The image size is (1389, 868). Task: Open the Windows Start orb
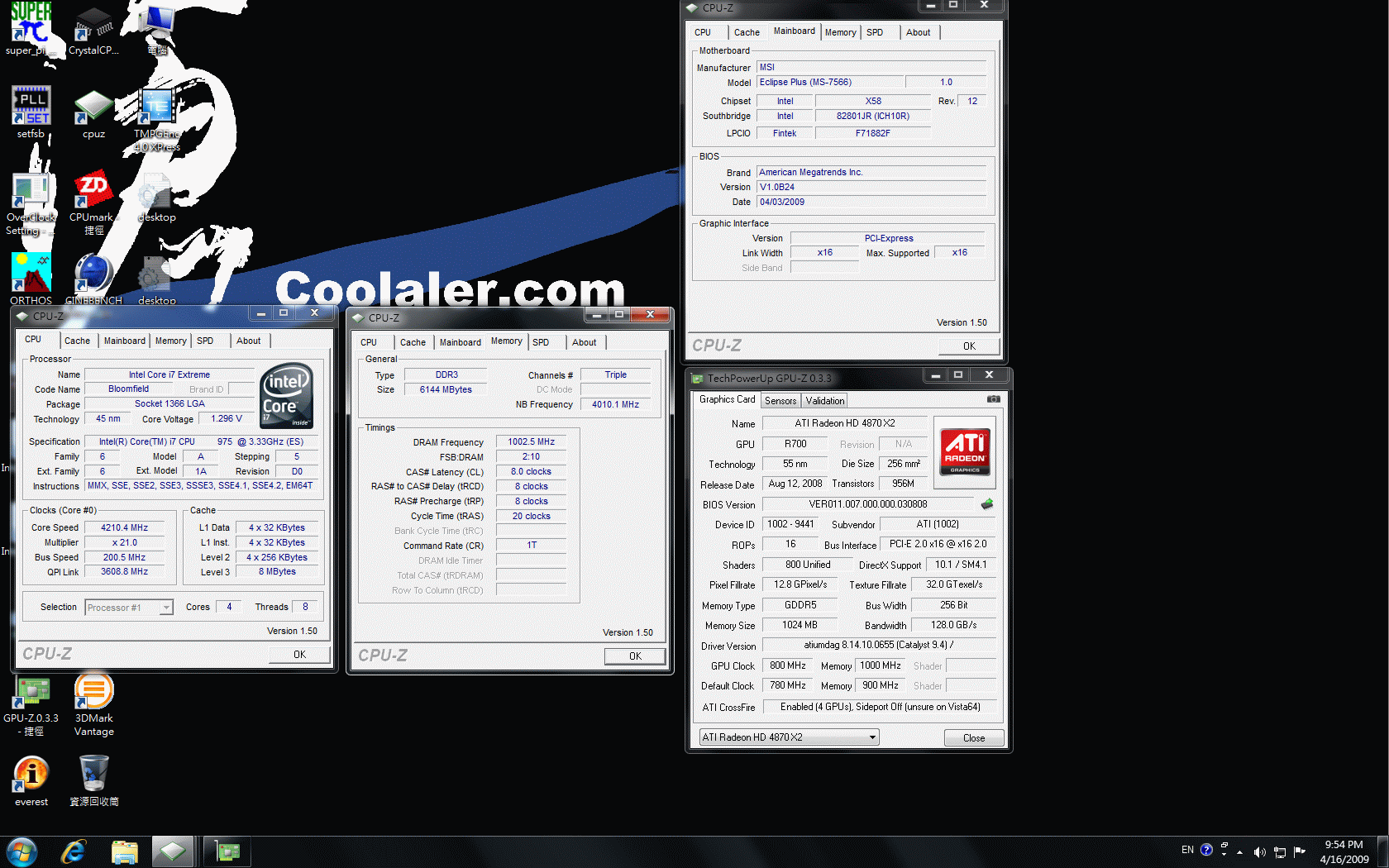tap(21, 851)
